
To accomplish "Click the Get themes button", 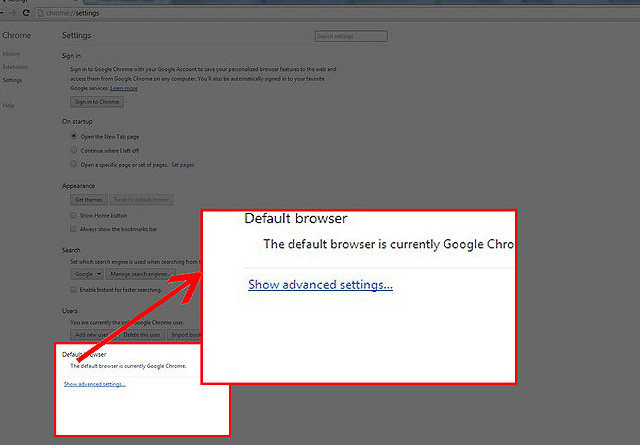I will [89, 200].
